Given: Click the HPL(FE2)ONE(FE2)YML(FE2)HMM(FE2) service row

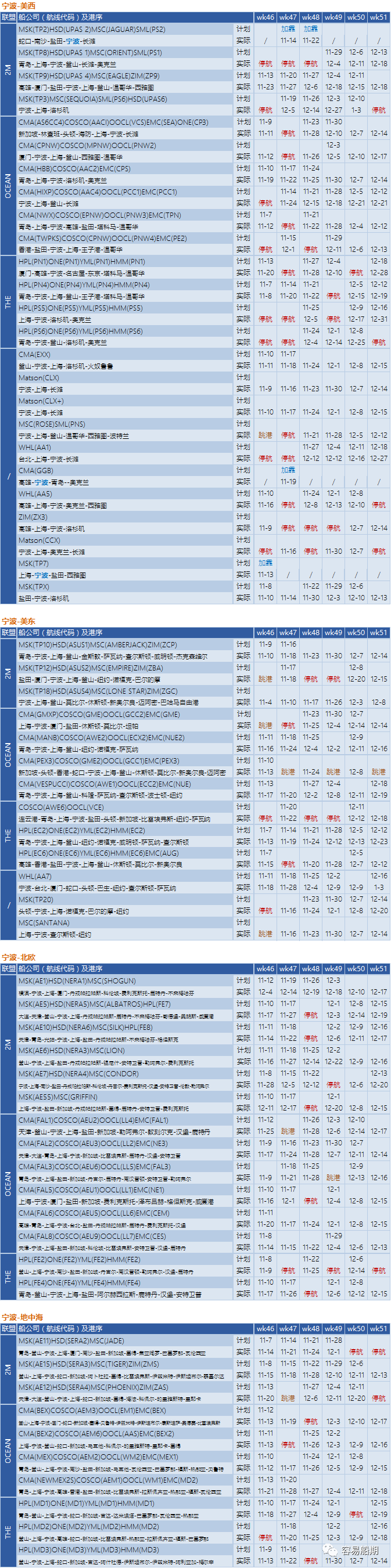Looking at the screenshot, I should click(79, 1260).
